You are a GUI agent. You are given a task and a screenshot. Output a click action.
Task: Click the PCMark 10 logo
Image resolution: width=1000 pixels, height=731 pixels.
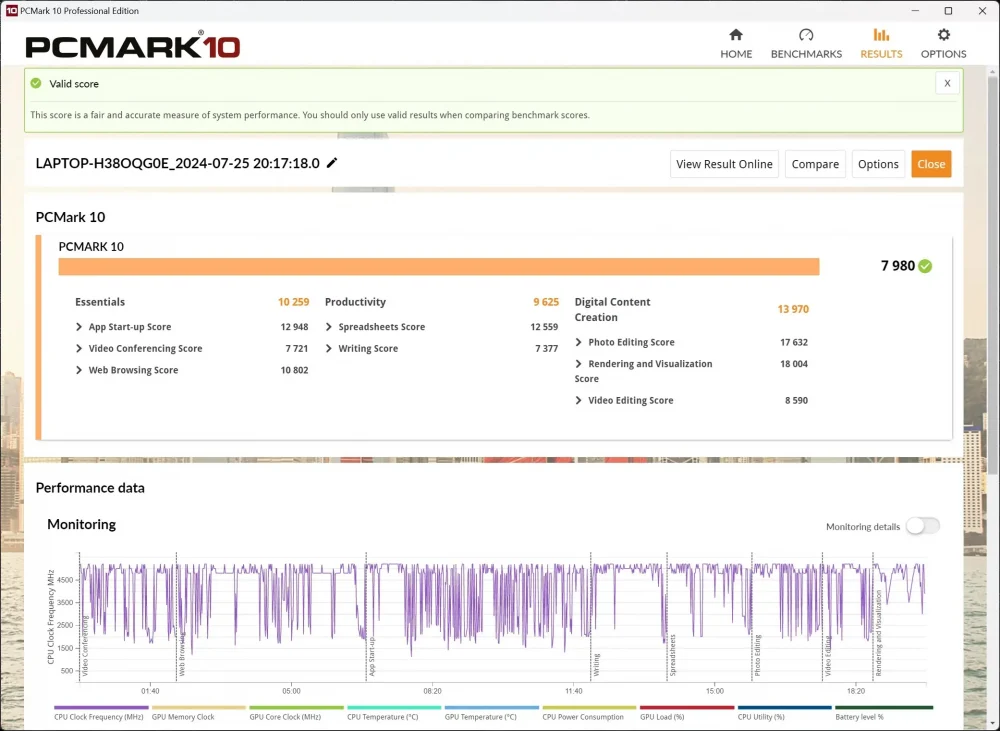tap(132, 46)
